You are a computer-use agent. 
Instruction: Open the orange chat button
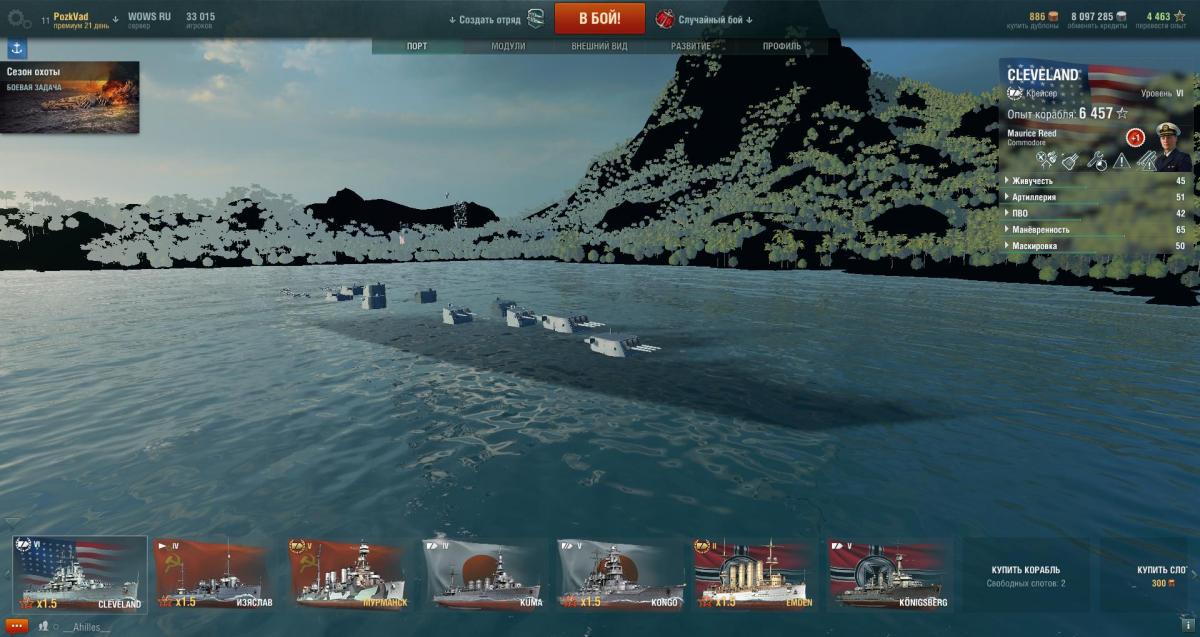pos(16,625)
